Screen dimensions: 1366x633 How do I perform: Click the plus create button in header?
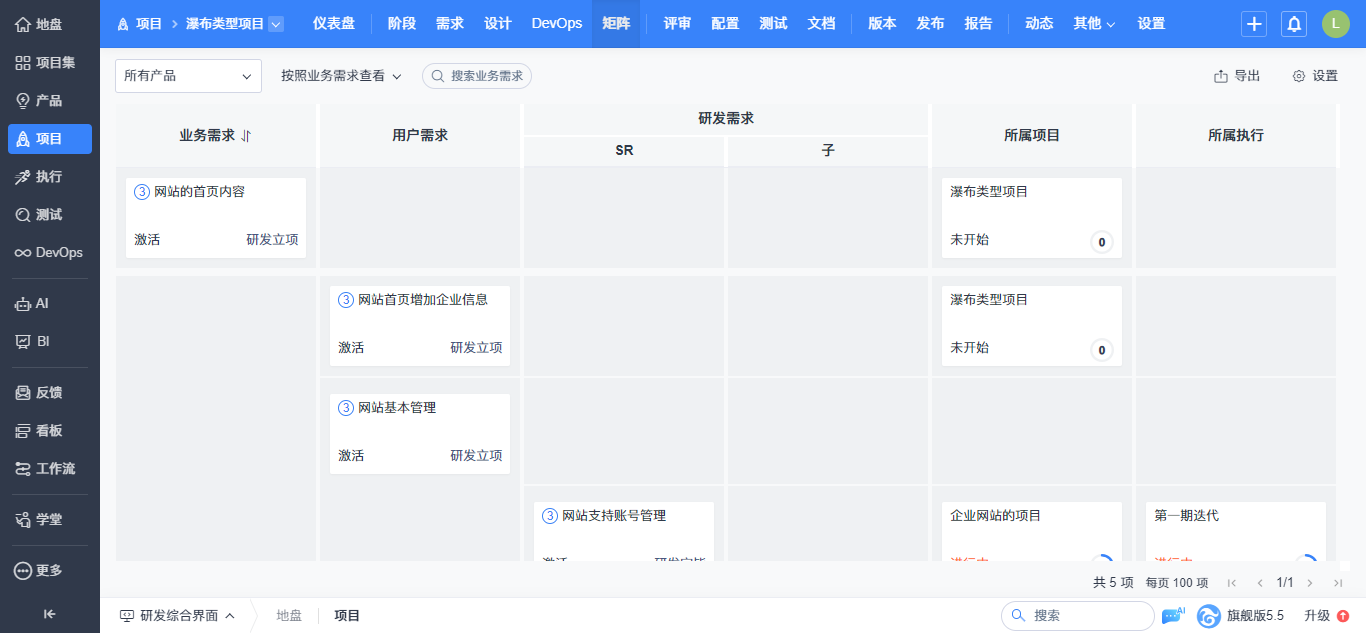1254,24
